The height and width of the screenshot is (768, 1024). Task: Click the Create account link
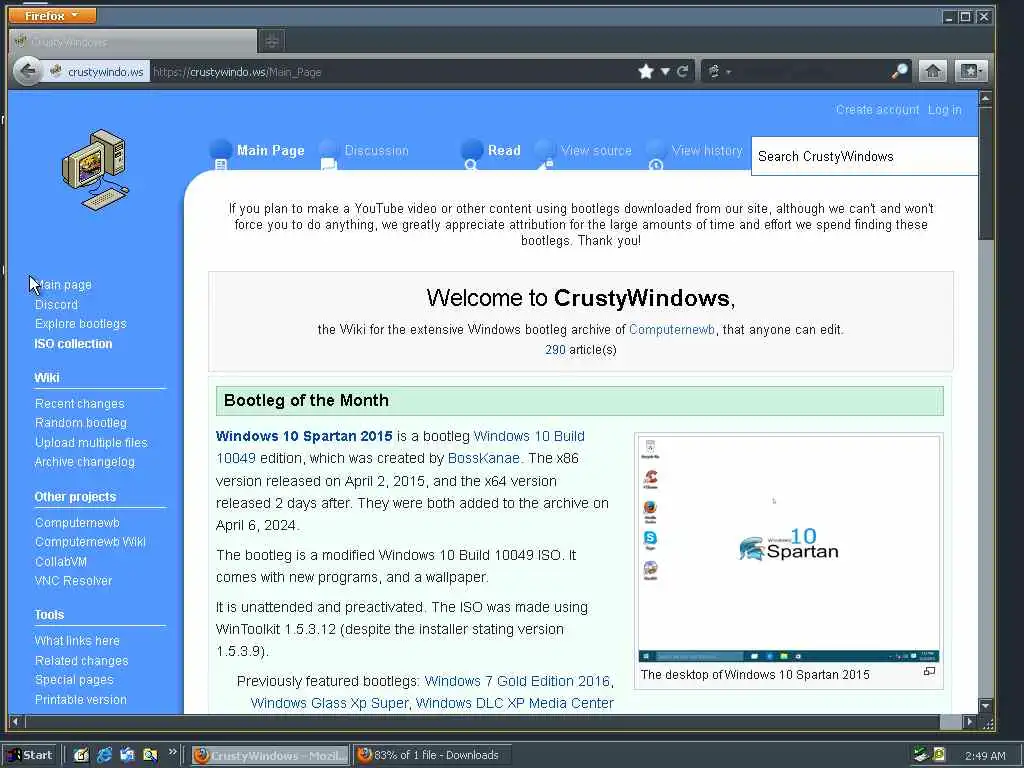tap(877, 110)
